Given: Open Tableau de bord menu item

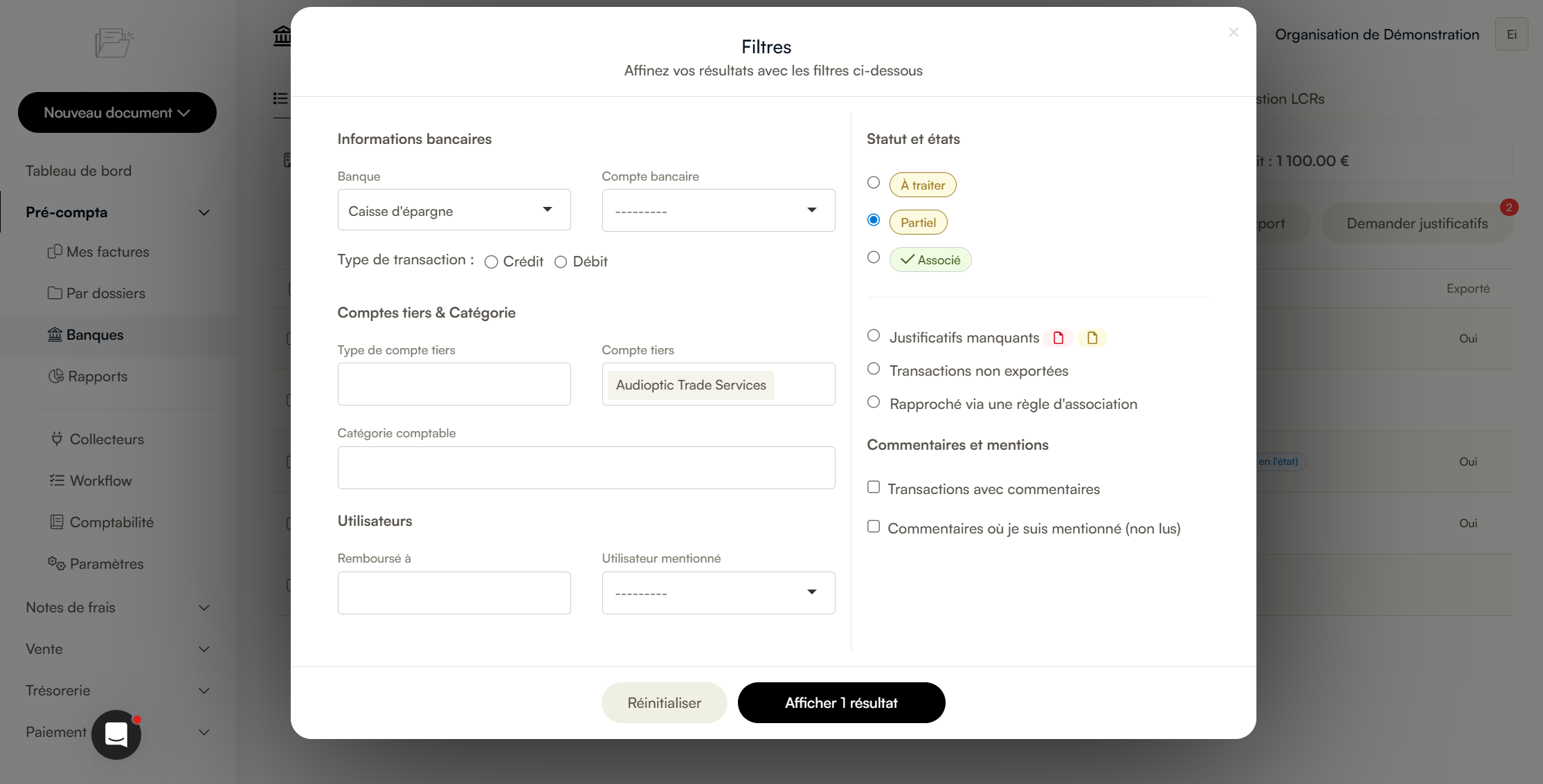Looking at the screenshot, I should point(78,171).
